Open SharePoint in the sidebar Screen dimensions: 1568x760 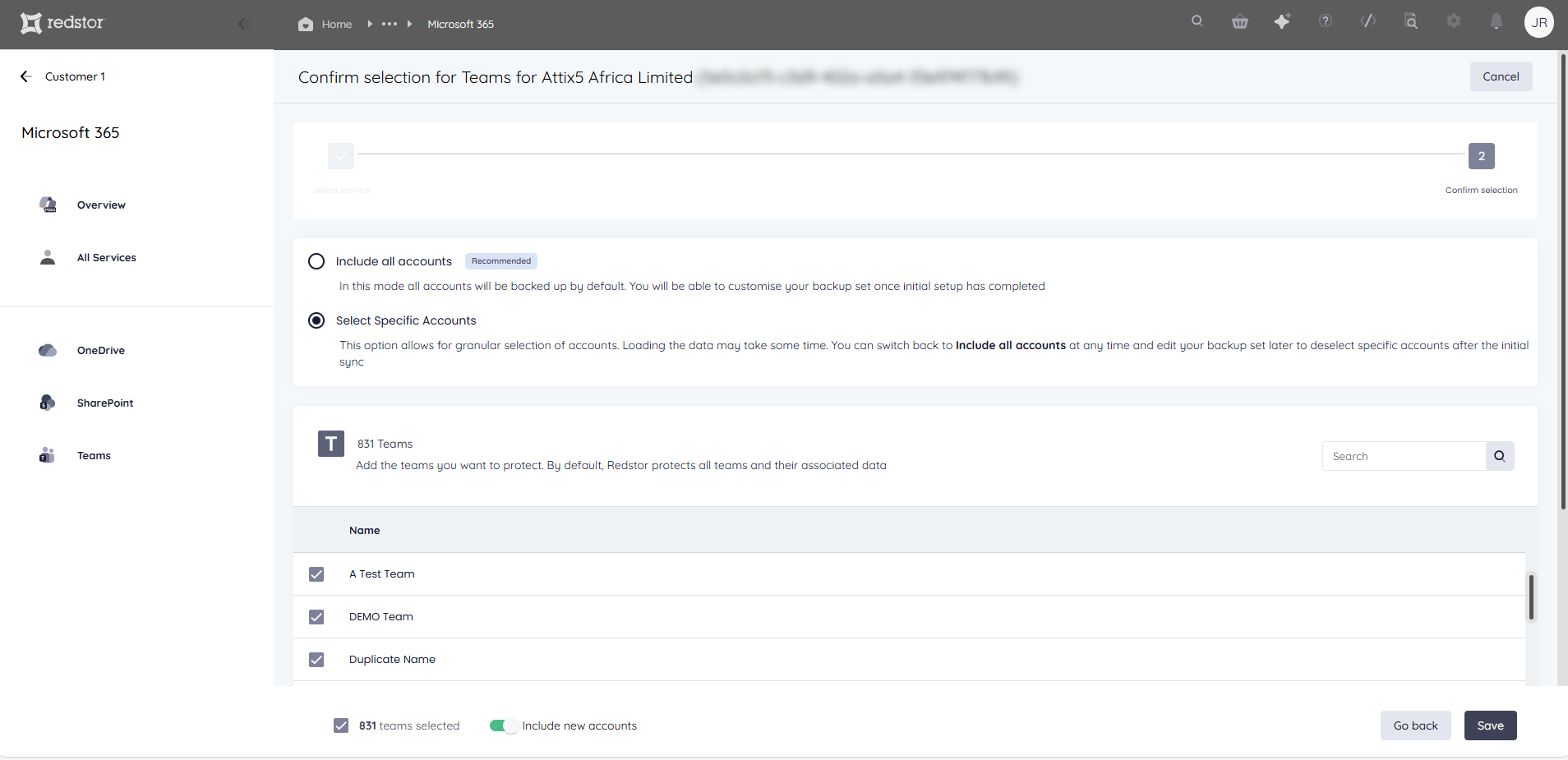[105, 403]
